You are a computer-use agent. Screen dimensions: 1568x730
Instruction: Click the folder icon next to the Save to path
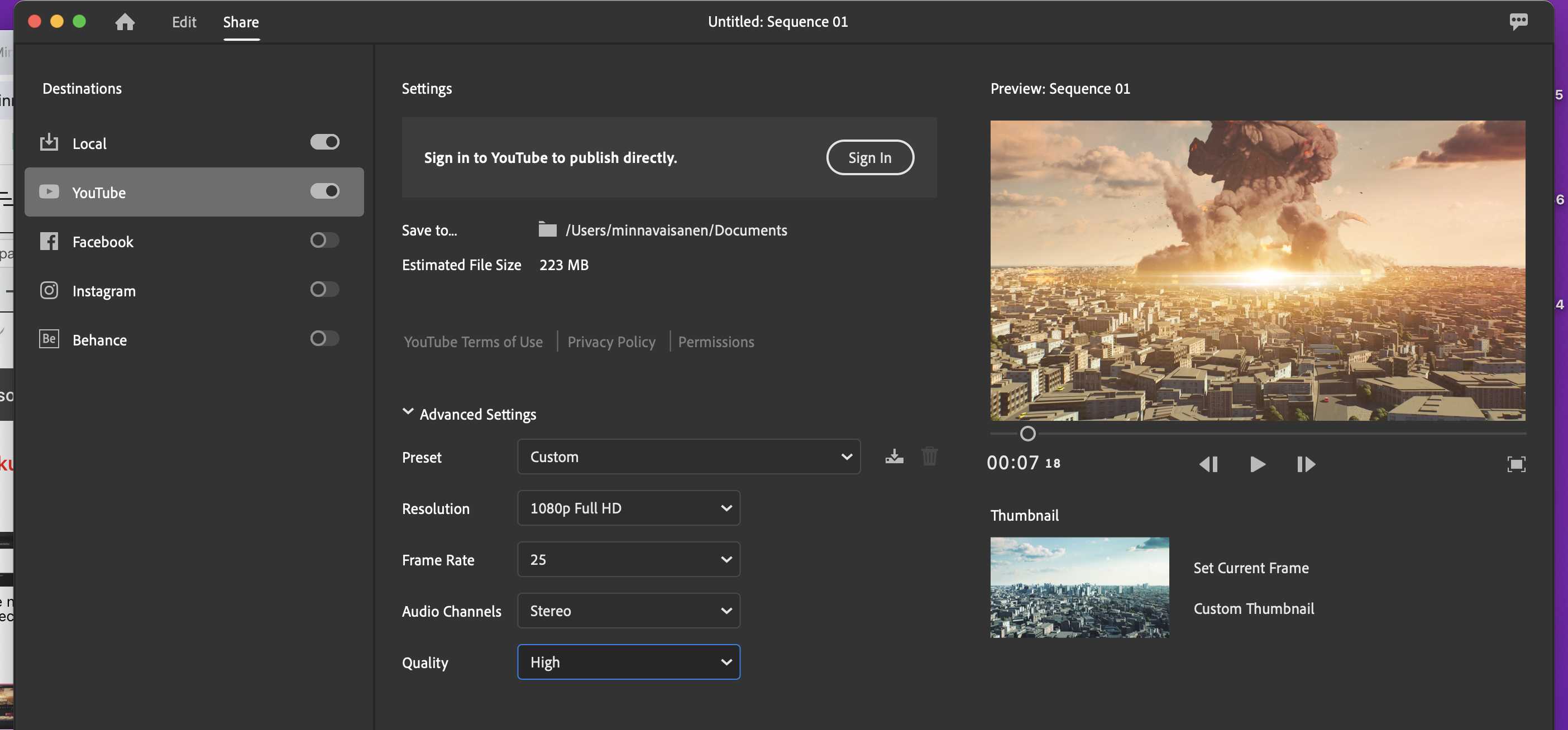pos(547,229)
